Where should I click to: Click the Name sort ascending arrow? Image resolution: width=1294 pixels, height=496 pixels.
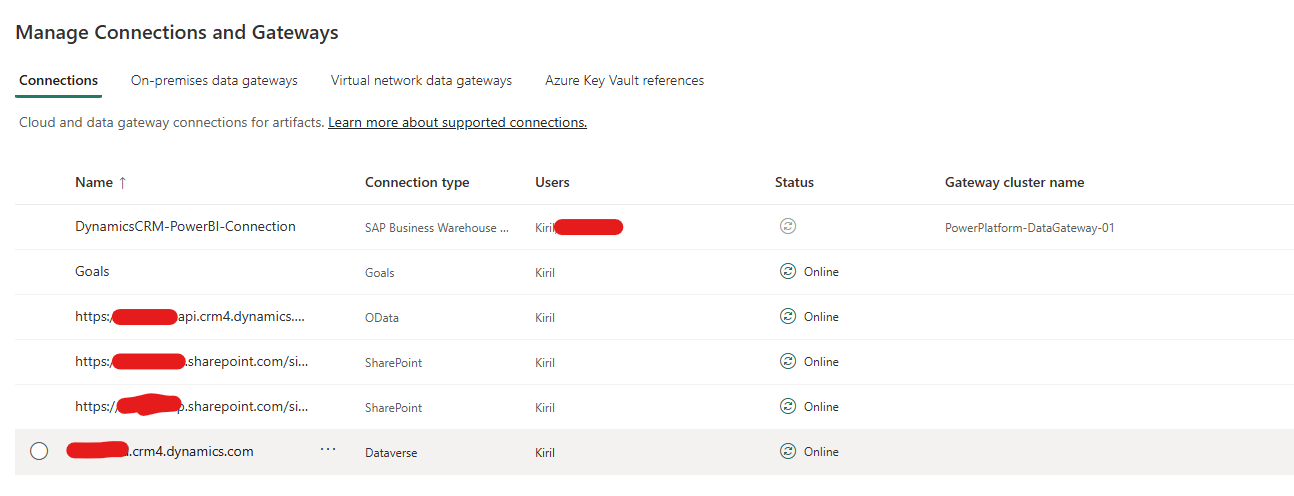[122, 183]
